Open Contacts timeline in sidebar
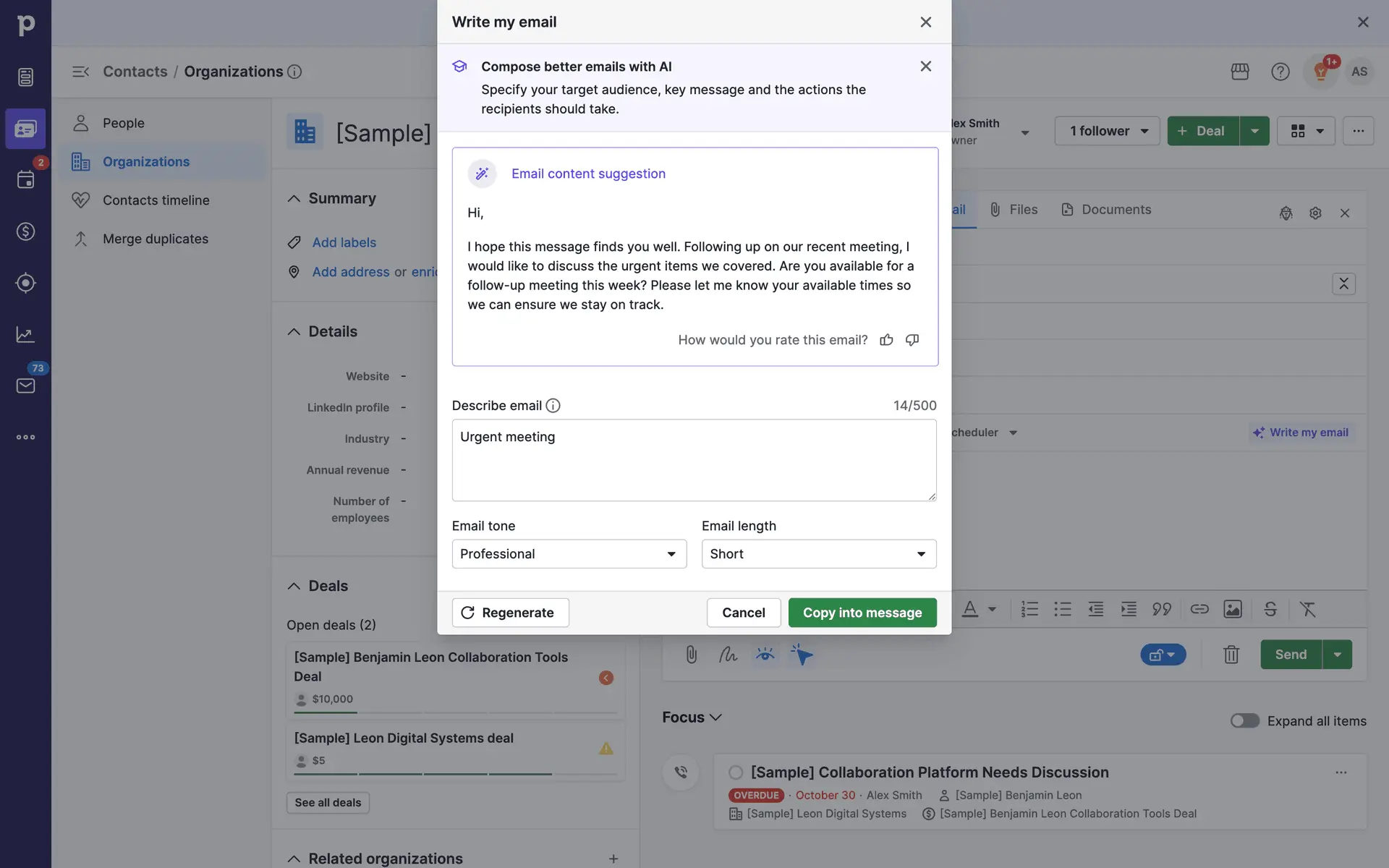This screenshot has height=868, width=1389. [156, 200]
